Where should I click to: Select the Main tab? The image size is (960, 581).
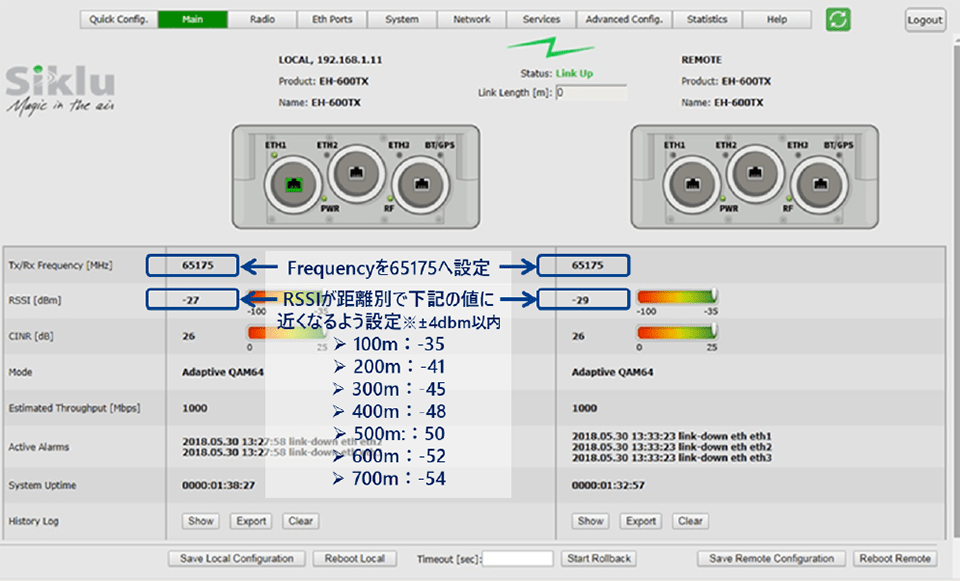pos(193,20)
